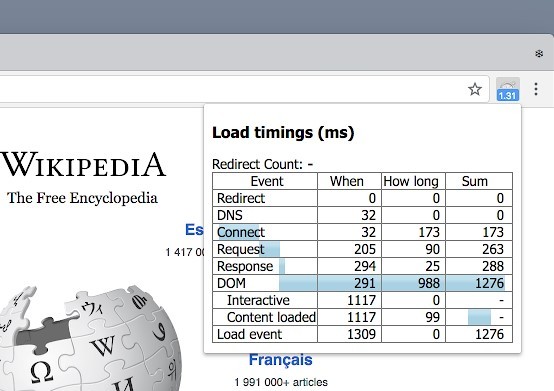Select the 'Load timings (ms)' heading
This screenshot has height=391, width=554.
283,133
